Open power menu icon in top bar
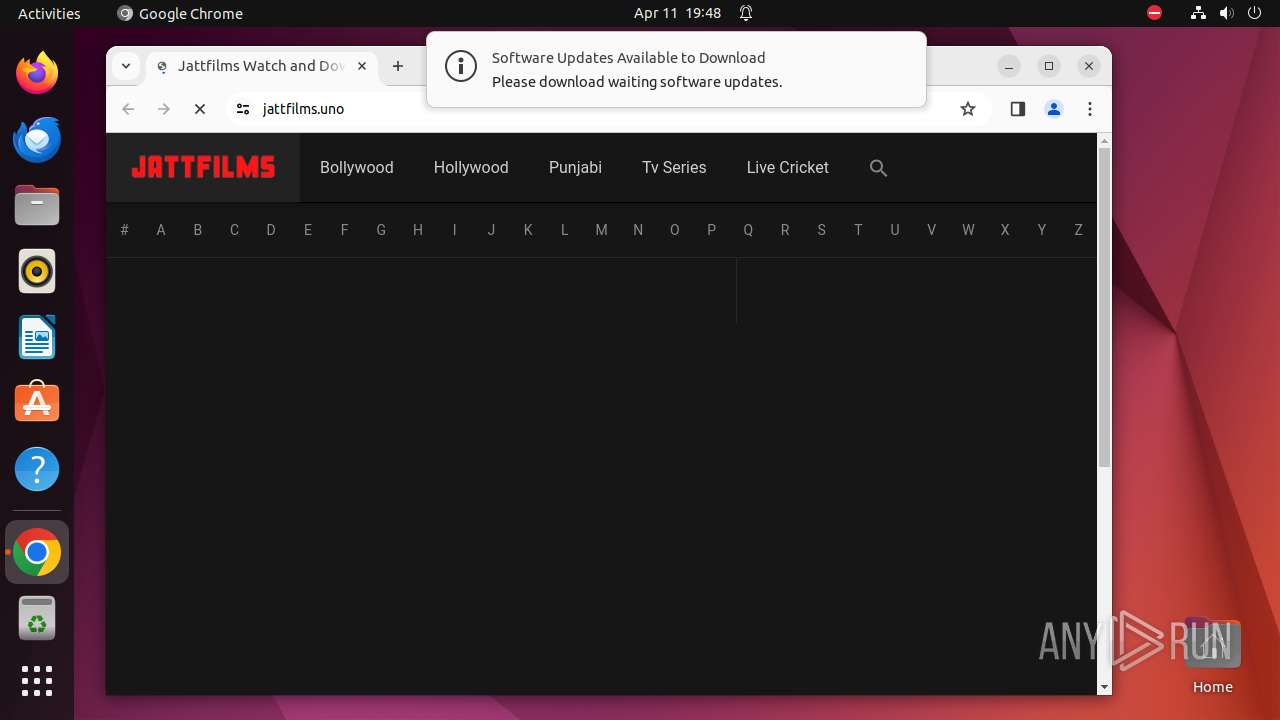 [1255, 13]
